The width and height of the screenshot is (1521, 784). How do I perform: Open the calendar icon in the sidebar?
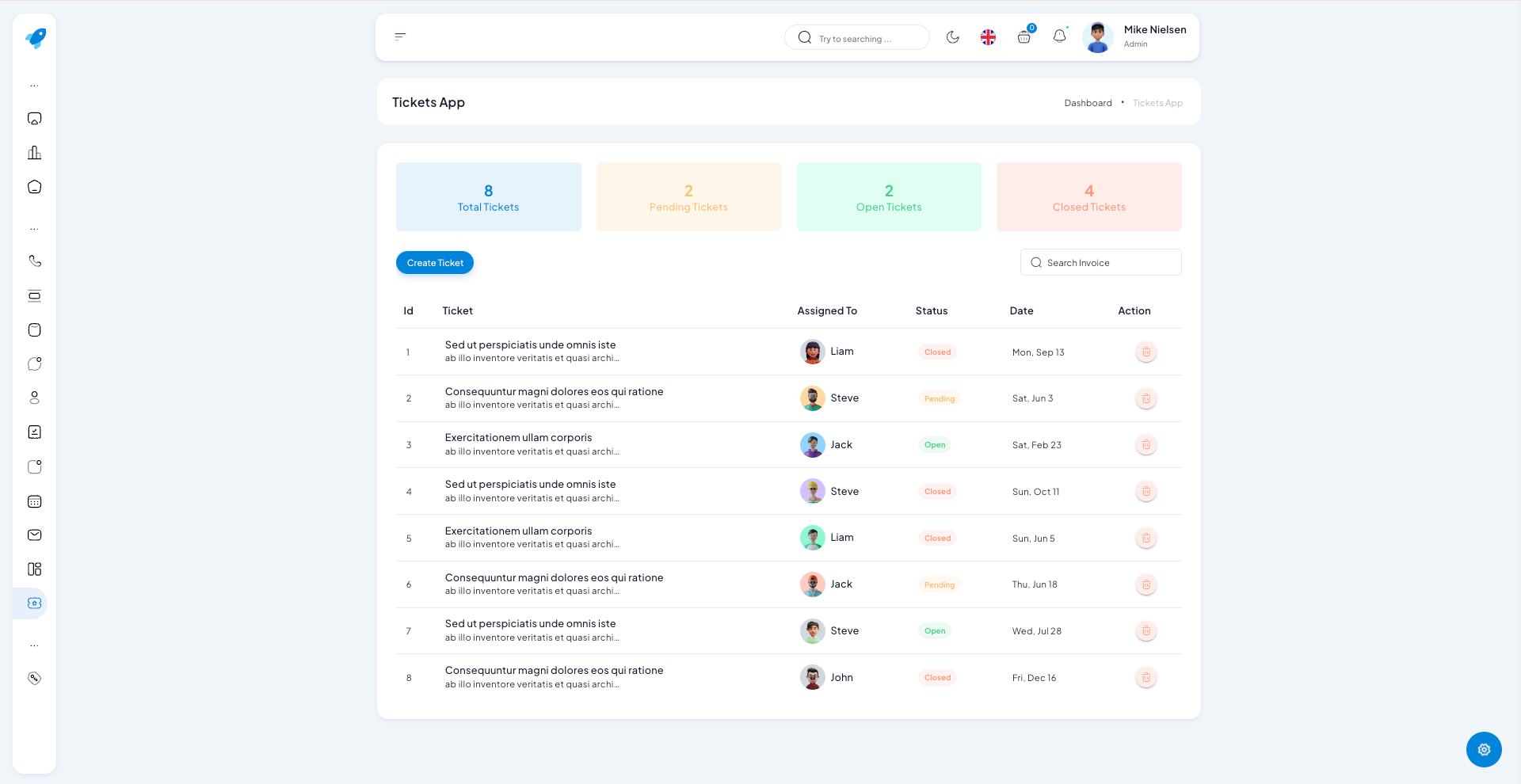coord(34,501)
